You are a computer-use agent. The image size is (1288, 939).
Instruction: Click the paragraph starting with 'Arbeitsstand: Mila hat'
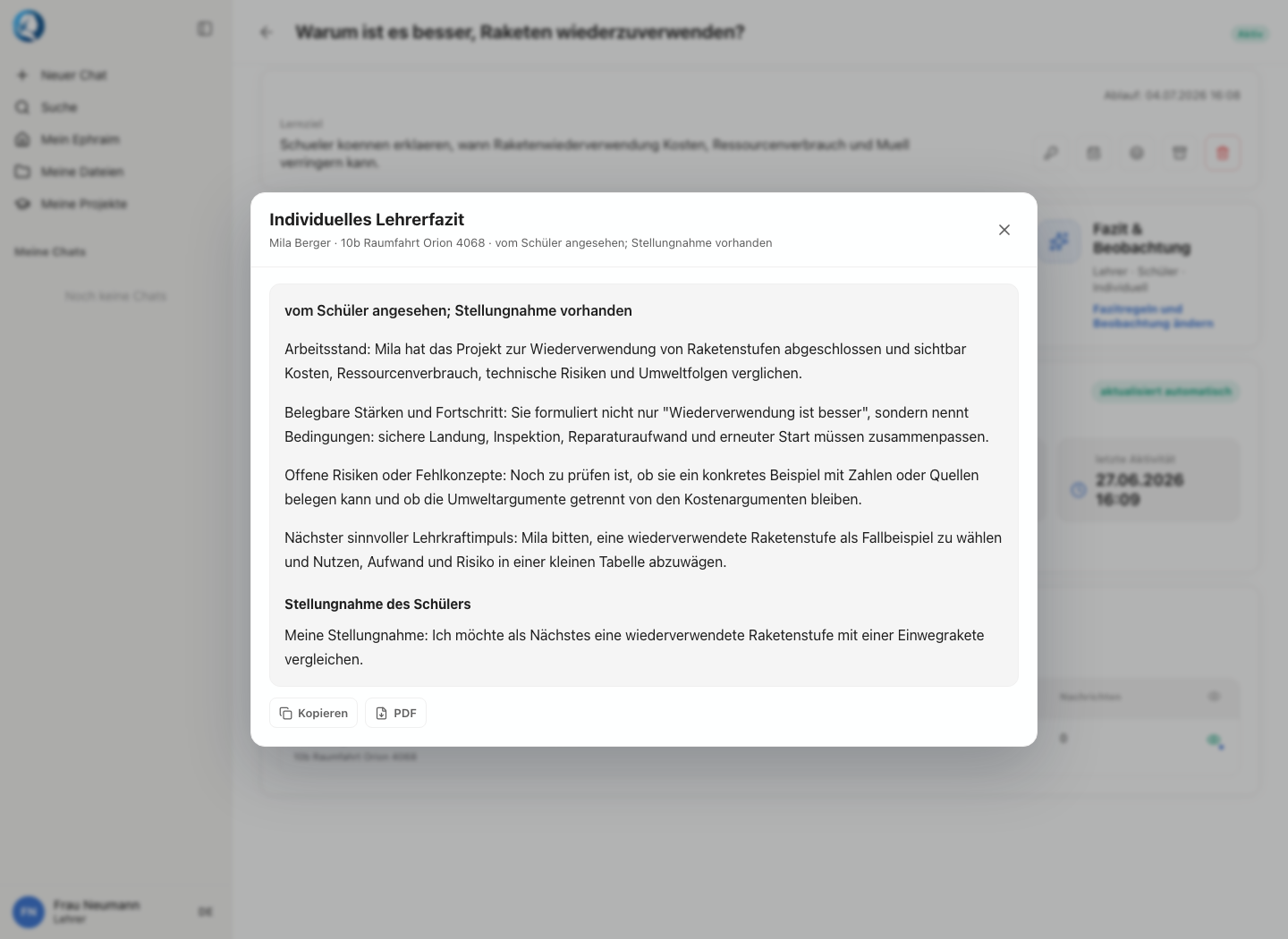point(625,361)
